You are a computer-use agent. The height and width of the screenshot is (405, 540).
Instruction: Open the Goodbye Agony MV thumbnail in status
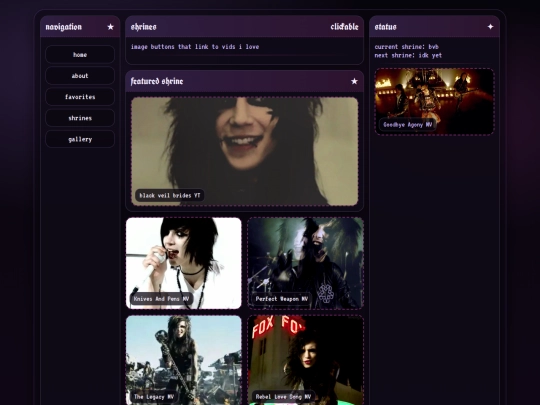coord(435,102)
